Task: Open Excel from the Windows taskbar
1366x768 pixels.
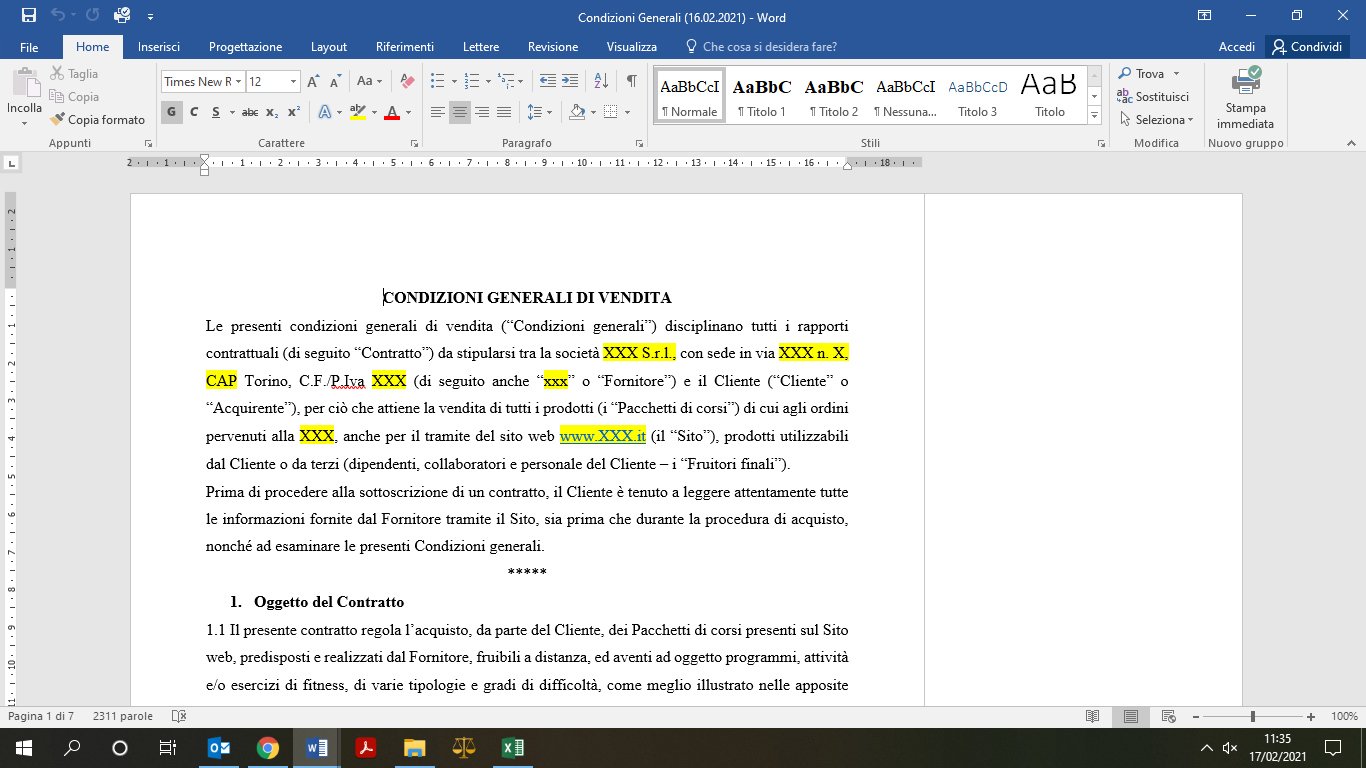Action: (x=512, y=748)
